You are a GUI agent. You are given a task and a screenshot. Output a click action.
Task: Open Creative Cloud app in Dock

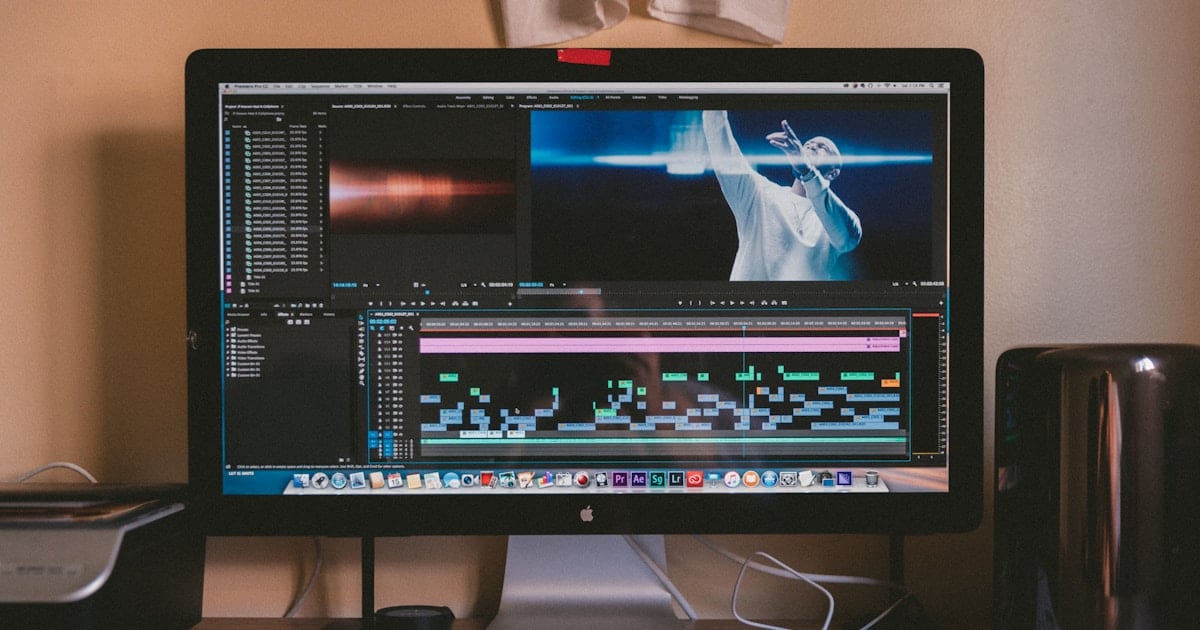click(694, 479)
